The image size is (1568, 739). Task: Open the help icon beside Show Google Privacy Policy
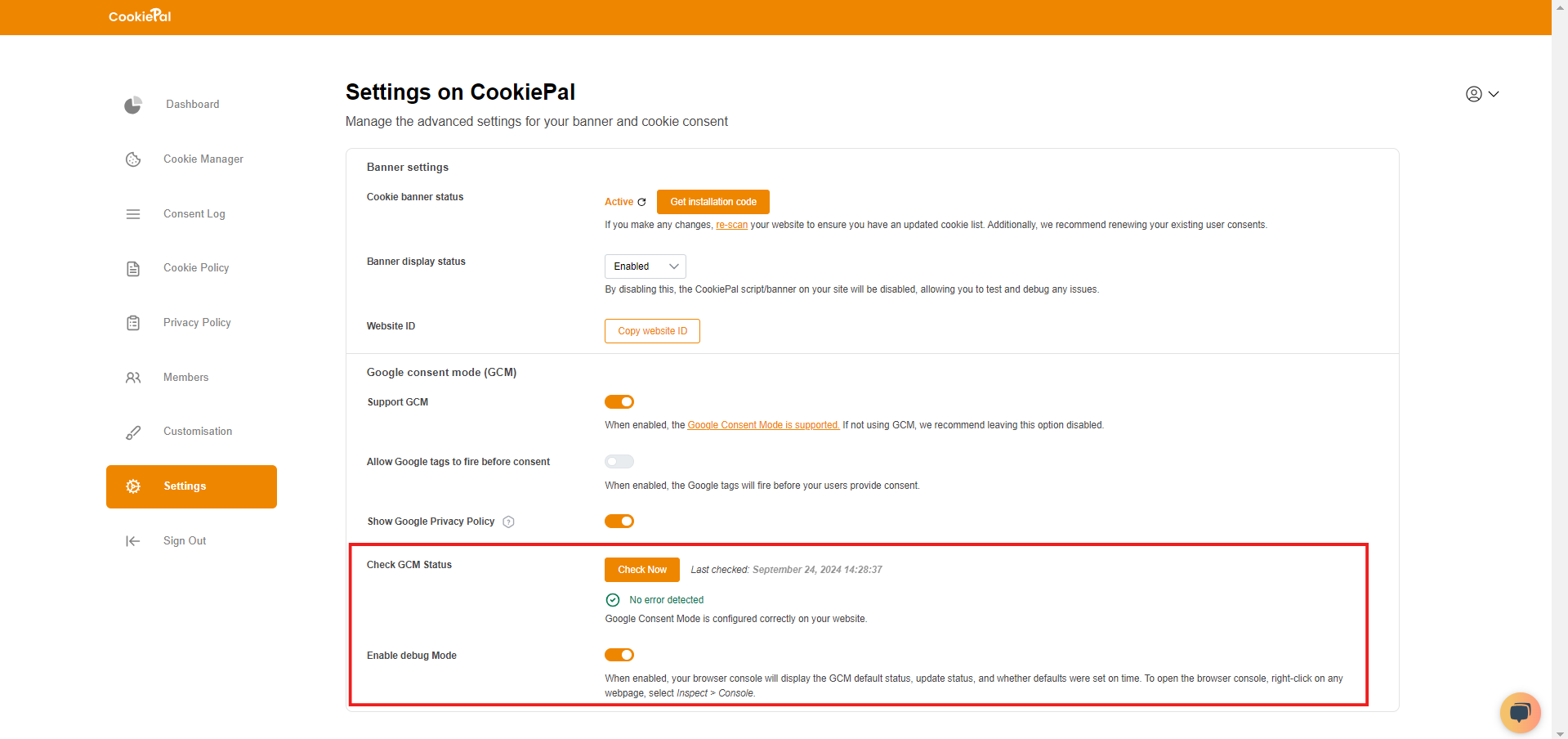click(508, 522)
